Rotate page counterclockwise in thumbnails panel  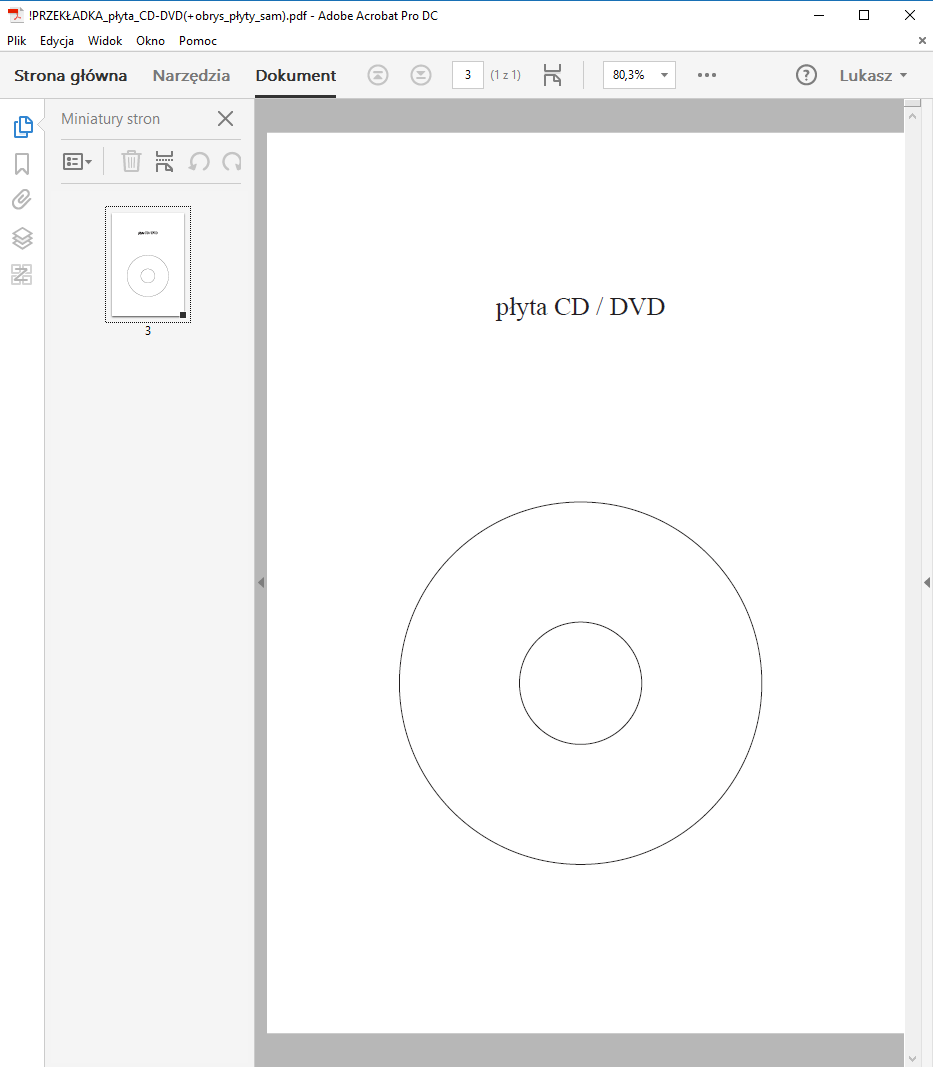pyautogui.click(x=199, y=161)
